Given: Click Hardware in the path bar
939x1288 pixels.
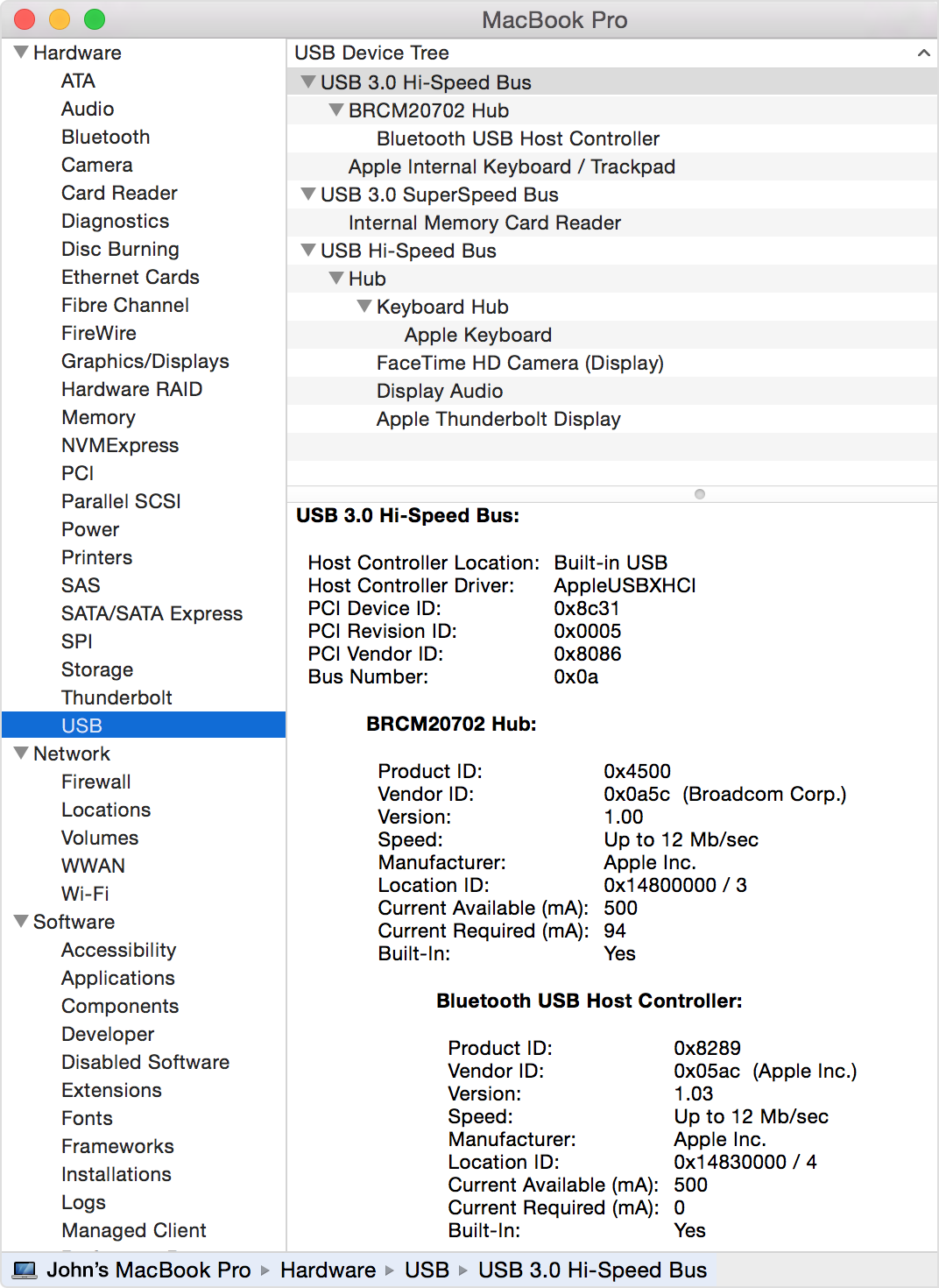Looking at the screenshot, I should coord(328,1270).
